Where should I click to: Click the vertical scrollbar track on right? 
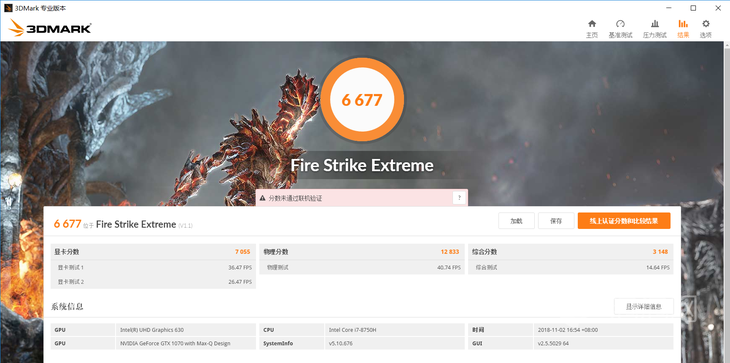[x=726, y=205]
